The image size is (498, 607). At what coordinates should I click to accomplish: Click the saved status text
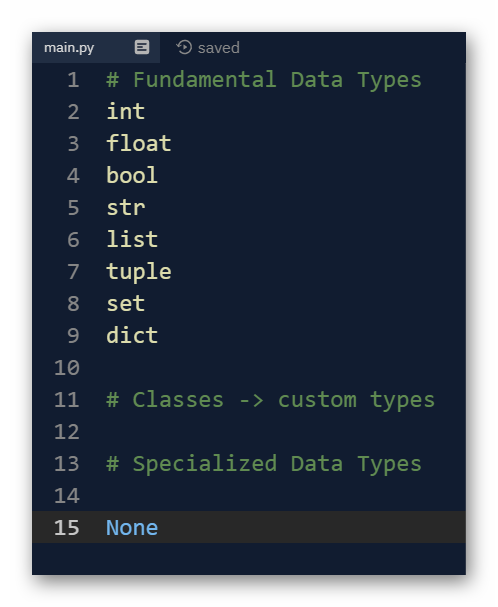coord(218,48)
